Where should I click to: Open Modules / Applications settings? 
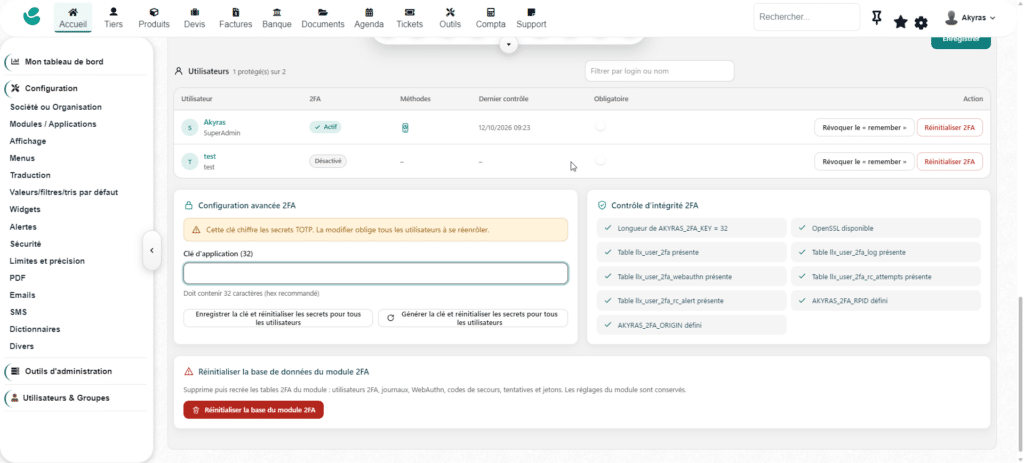pos(53,124)
